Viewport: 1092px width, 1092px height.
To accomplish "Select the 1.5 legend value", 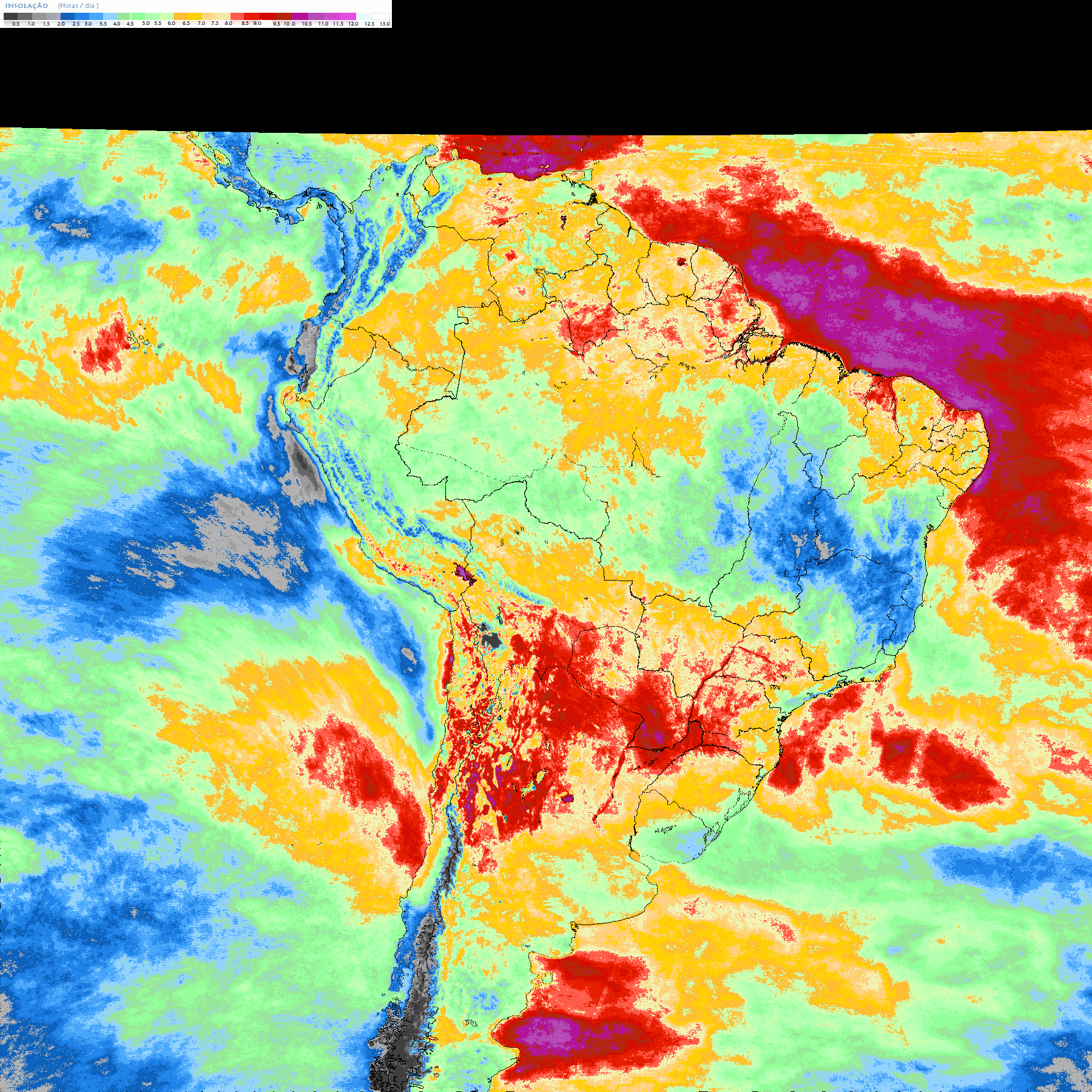I will click(46, 24).
